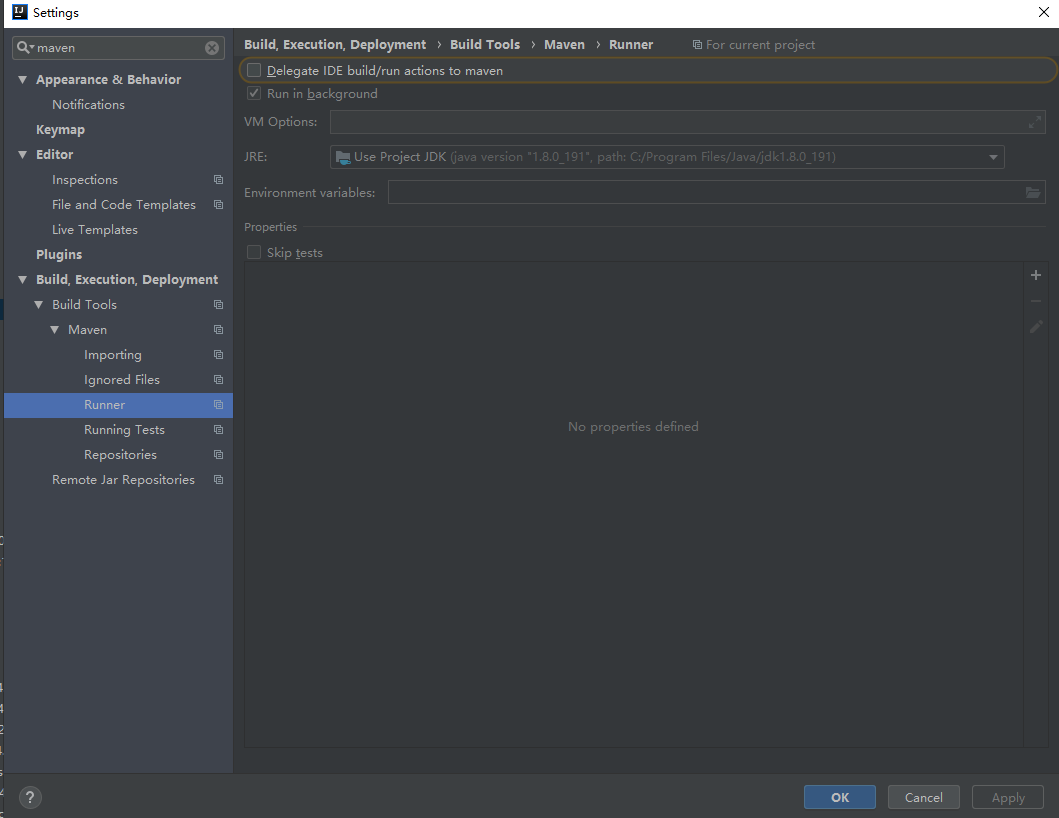Screen dimensions: 1059x818
Task: Select Ignored Files under Maven
Action: point(122,380)
